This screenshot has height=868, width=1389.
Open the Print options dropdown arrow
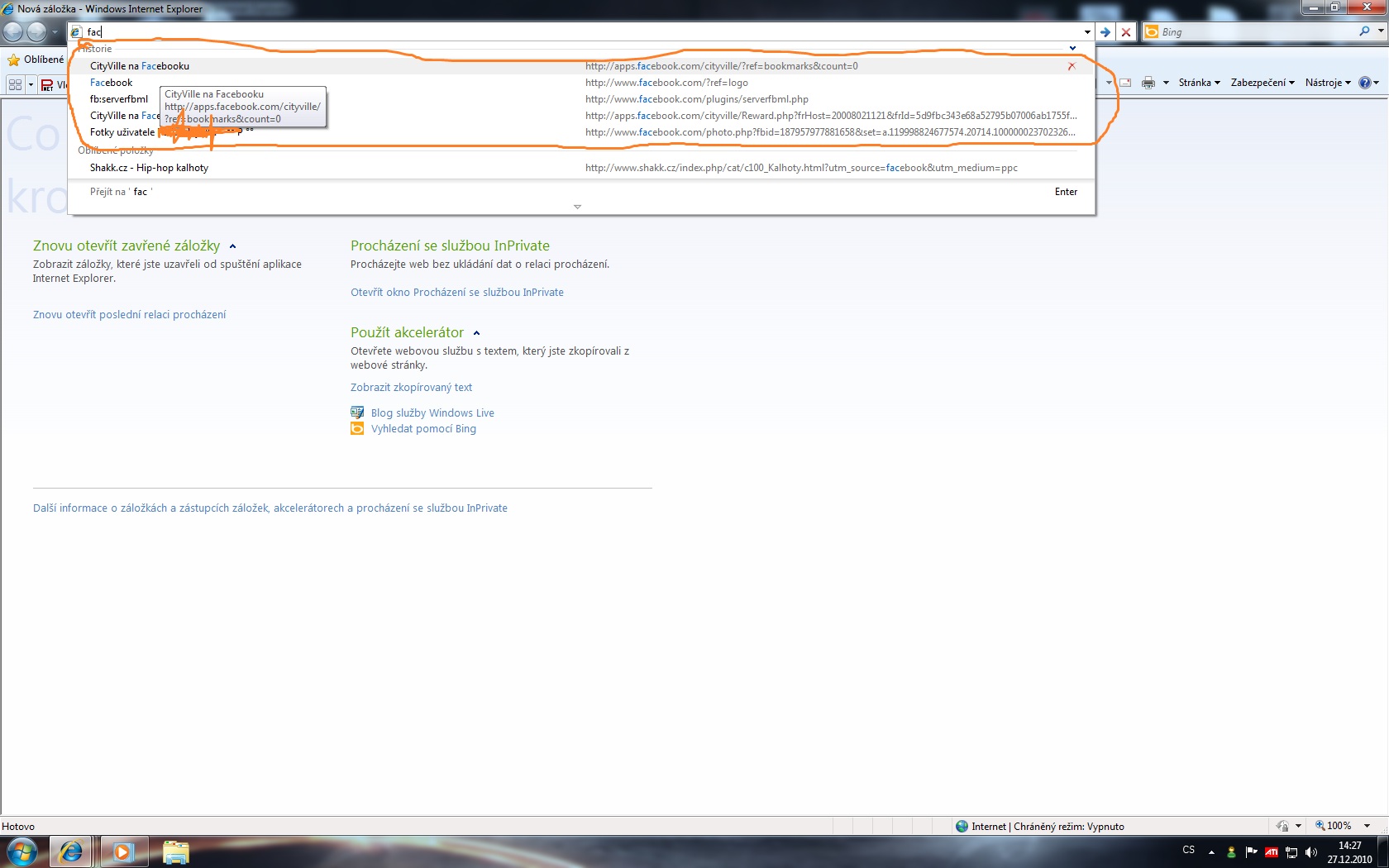click(x=1166, y=83)
